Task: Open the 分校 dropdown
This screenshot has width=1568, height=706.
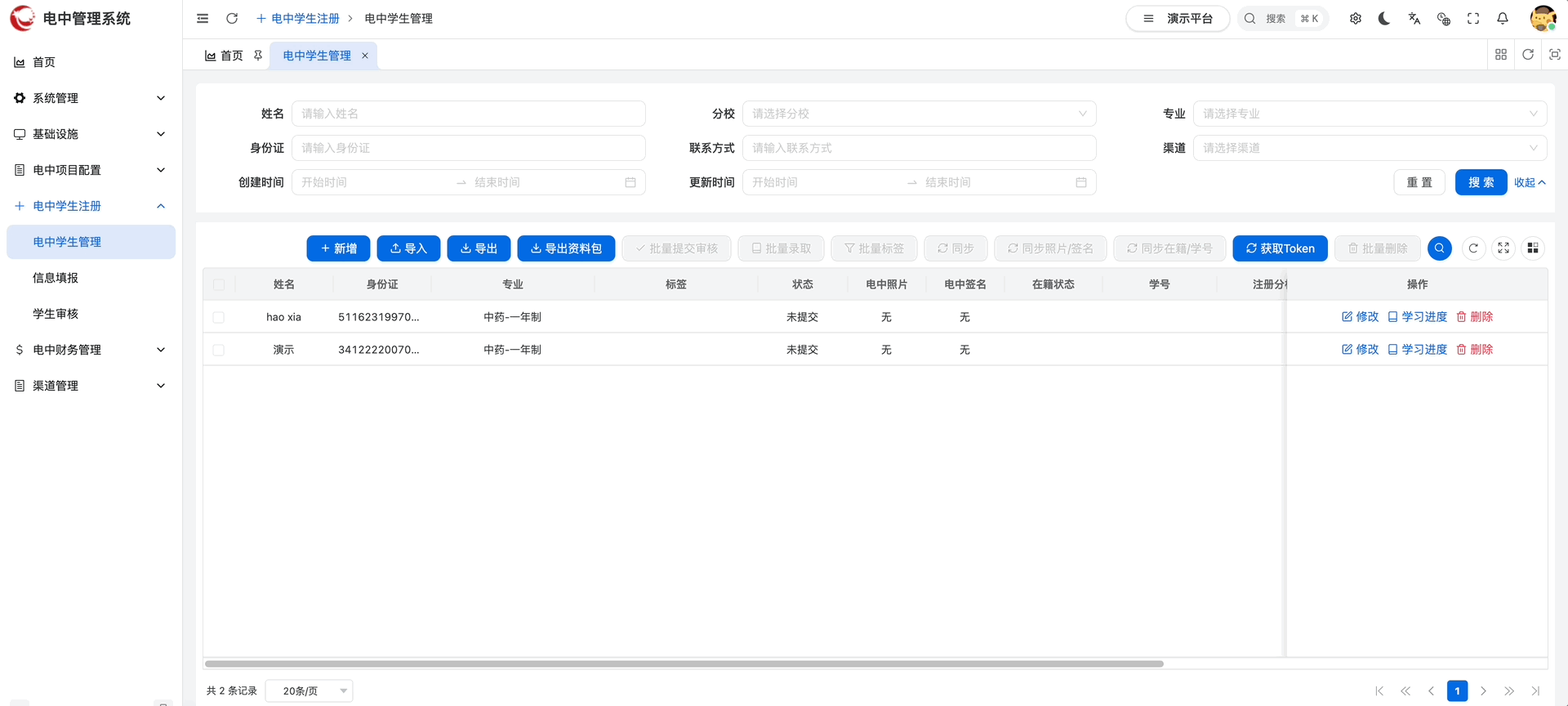Action: 919,114
